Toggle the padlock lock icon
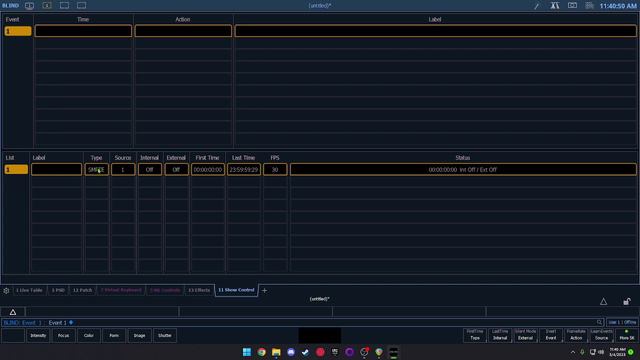Screen dimensions: 640x360 pyautogui.click(x=627, y=302)
